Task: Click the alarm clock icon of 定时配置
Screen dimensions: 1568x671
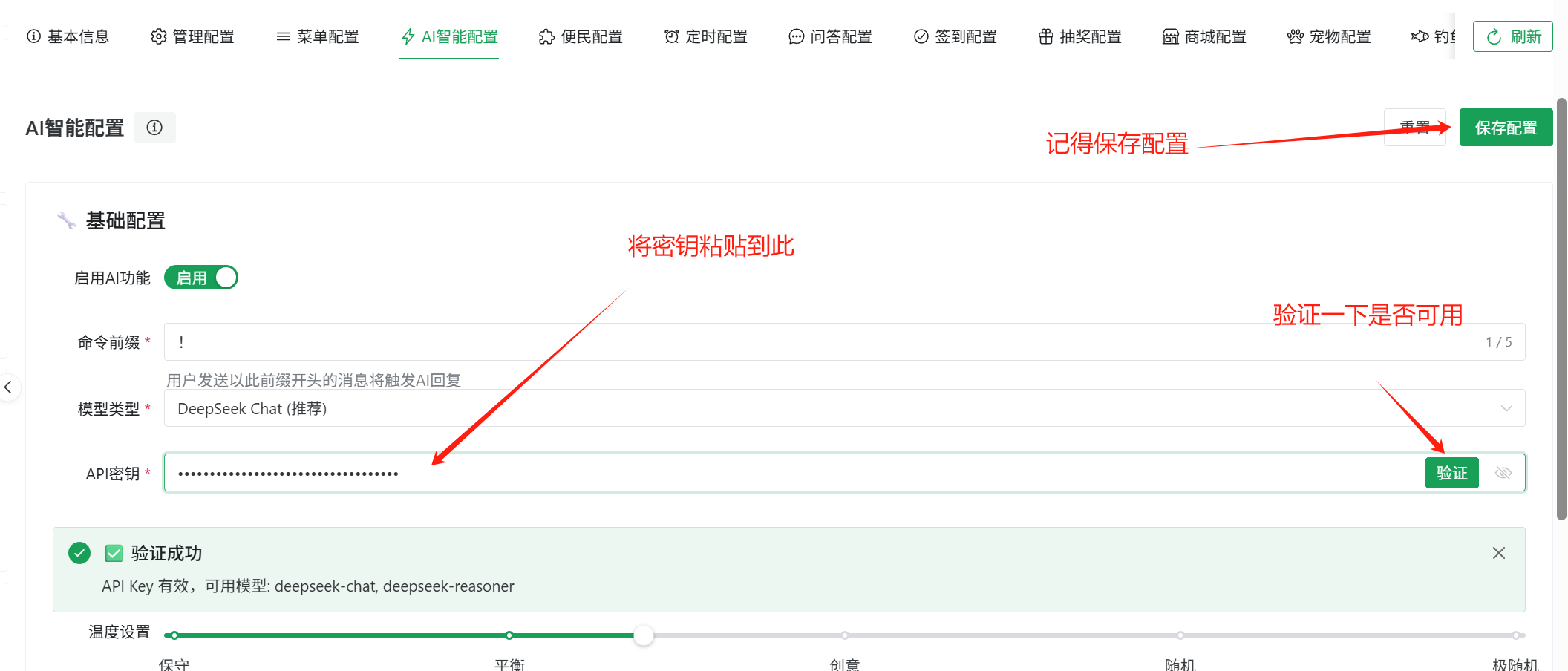Action: coord(671,36)
